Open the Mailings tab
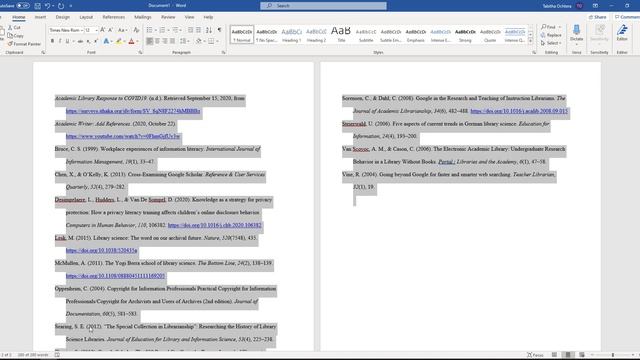Viewport: 640px width, 360px height. point(143,17)
